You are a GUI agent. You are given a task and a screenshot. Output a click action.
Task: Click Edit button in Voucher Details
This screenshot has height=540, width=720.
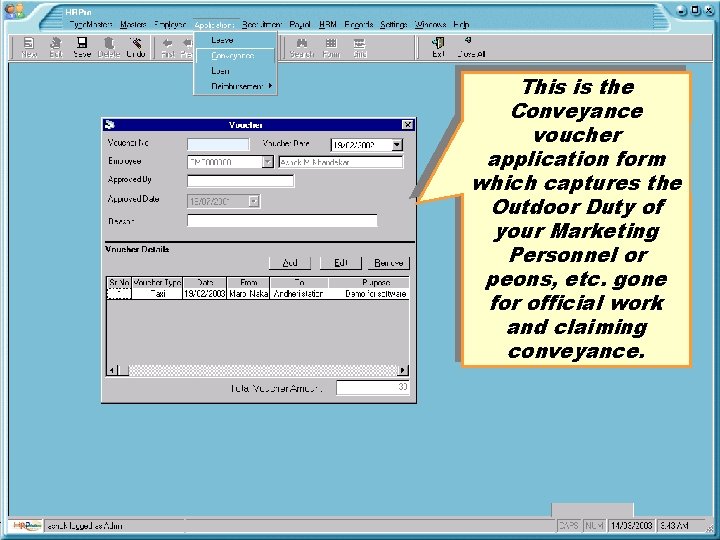pyautogui.click(x=341, y=263)
